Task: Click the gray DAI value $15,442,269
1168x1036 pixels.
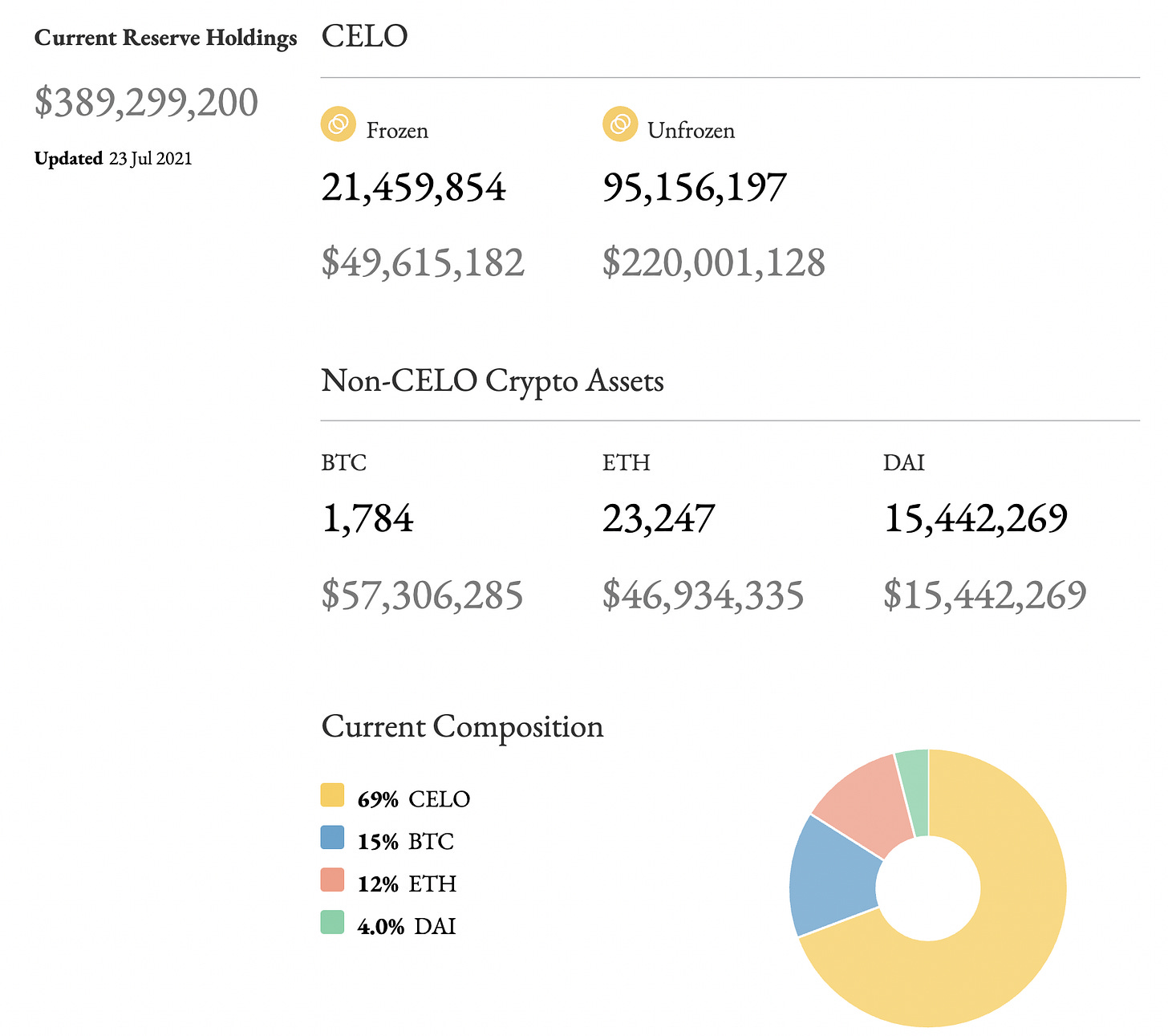Action: [x=985, y=595]
